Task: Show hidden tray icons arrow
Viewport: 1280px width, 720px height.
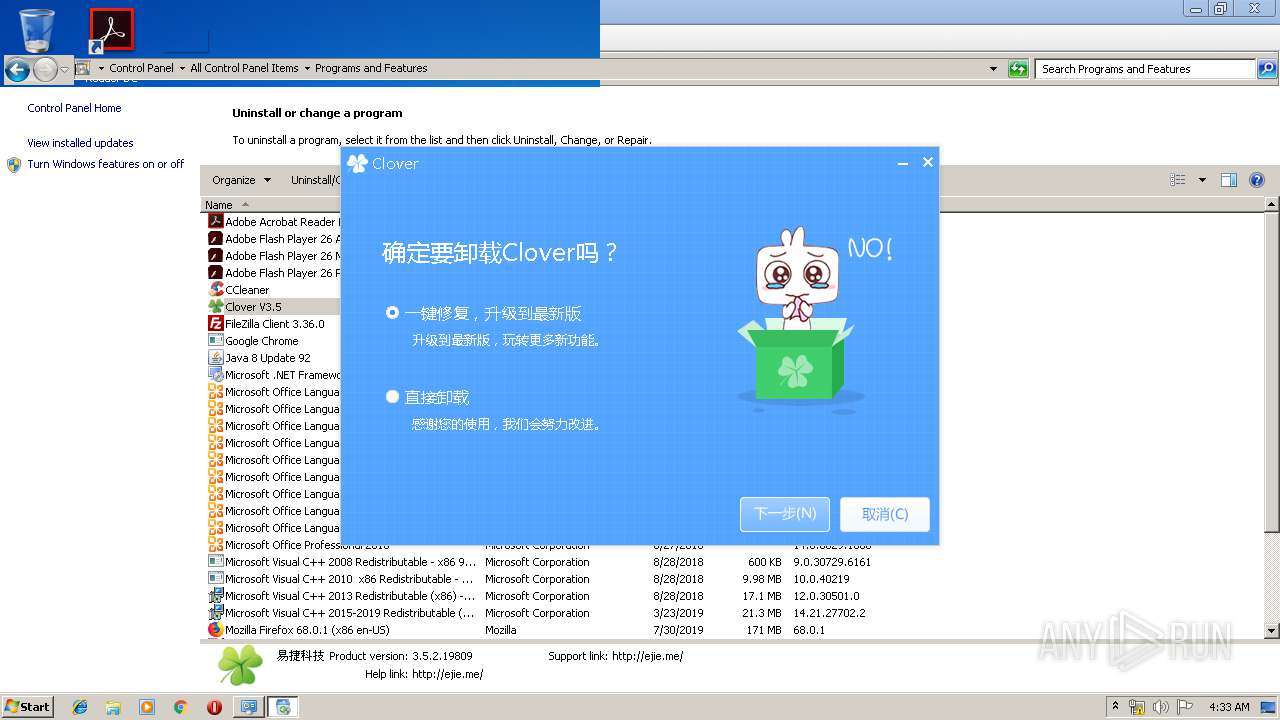Action: tap(1116, 706)
